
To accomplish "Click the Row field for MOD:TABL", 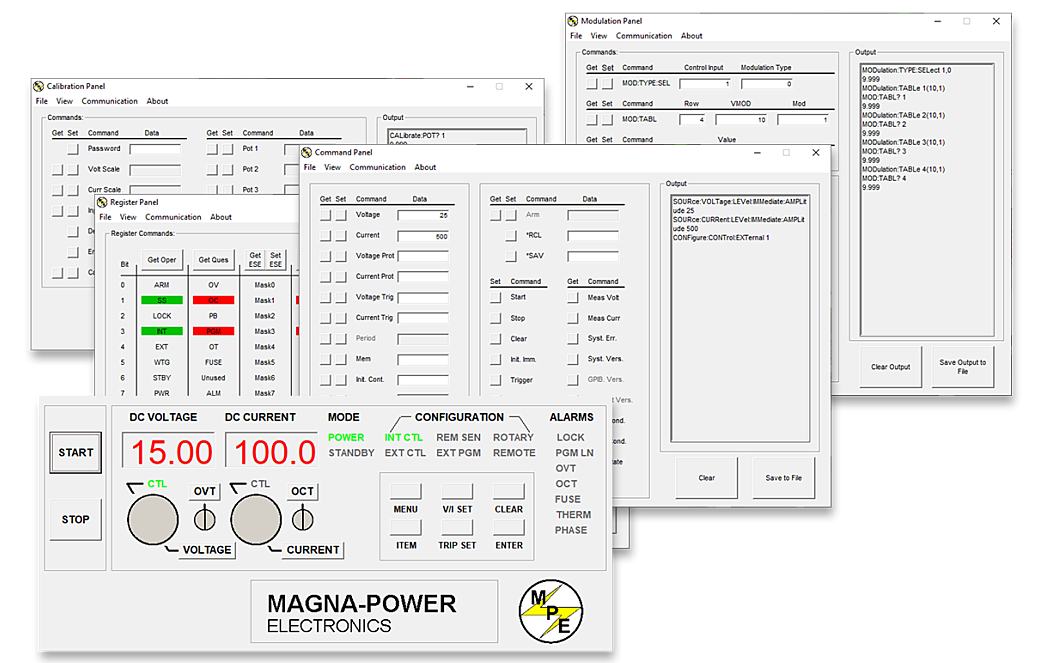I will click(x=692, y=119).
